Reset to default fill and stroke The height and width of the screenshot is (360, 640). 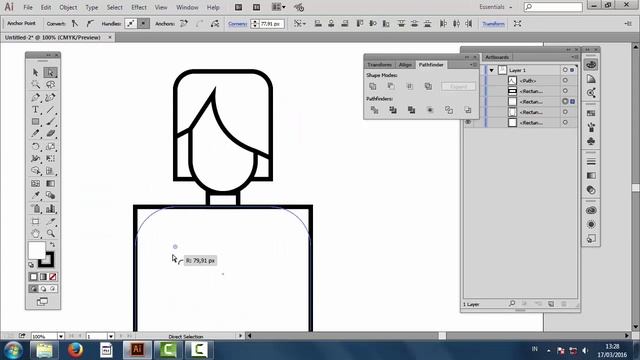(x=31, y=265)
